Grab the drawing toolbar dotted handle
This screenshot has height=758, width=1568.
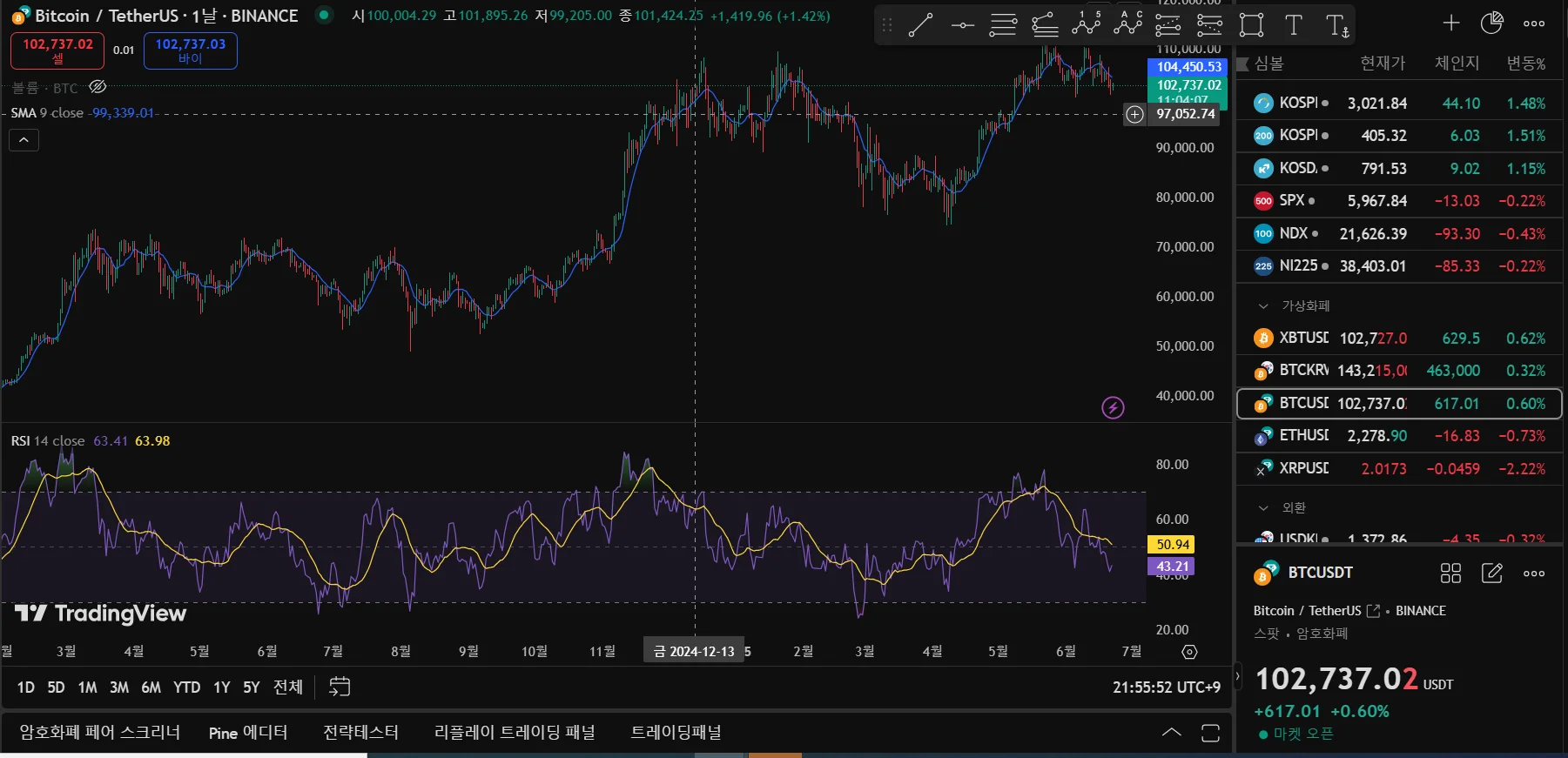coord(887,25)
